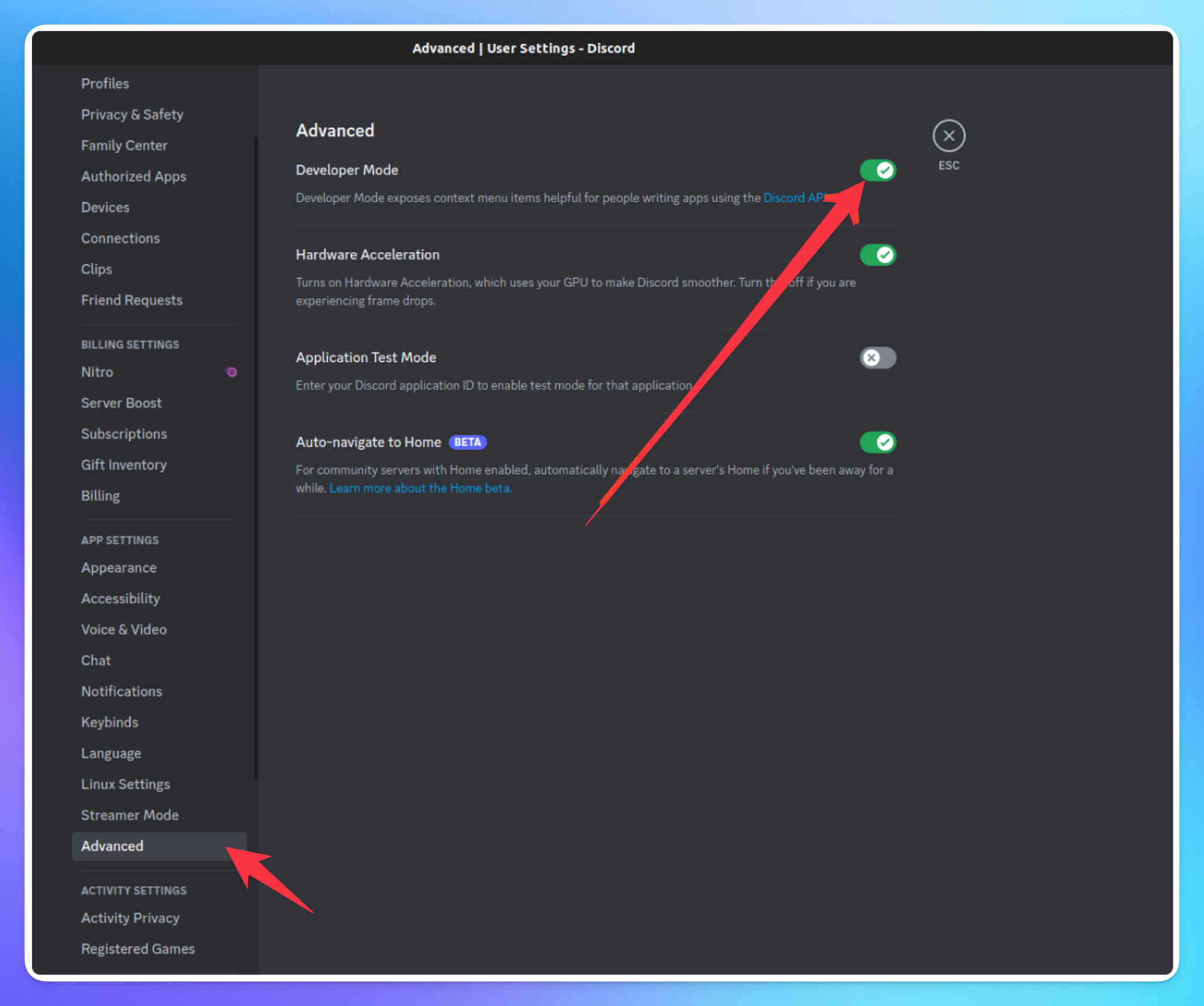Disable Hardware Acceleration switch

click(x=877, y=255)
